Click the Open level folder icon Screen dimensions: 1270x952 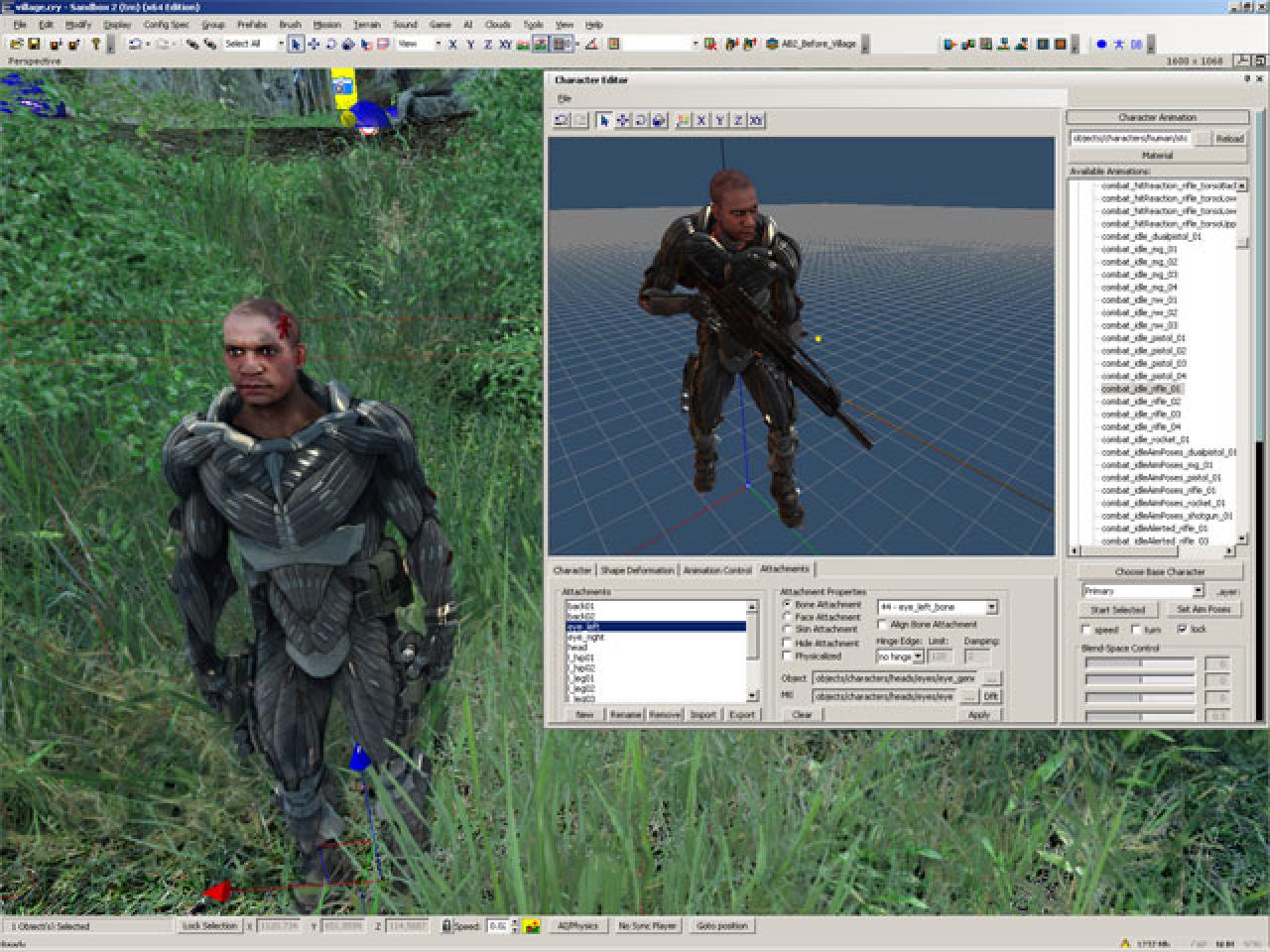(x=17, y=44)
